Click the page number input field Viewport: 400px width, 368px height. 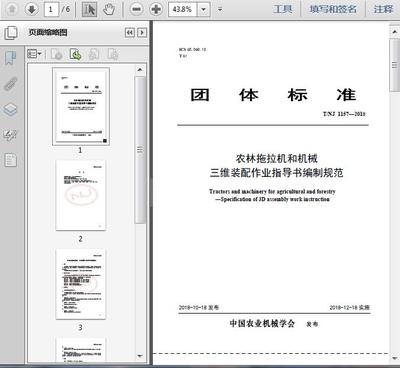point(51,9)
